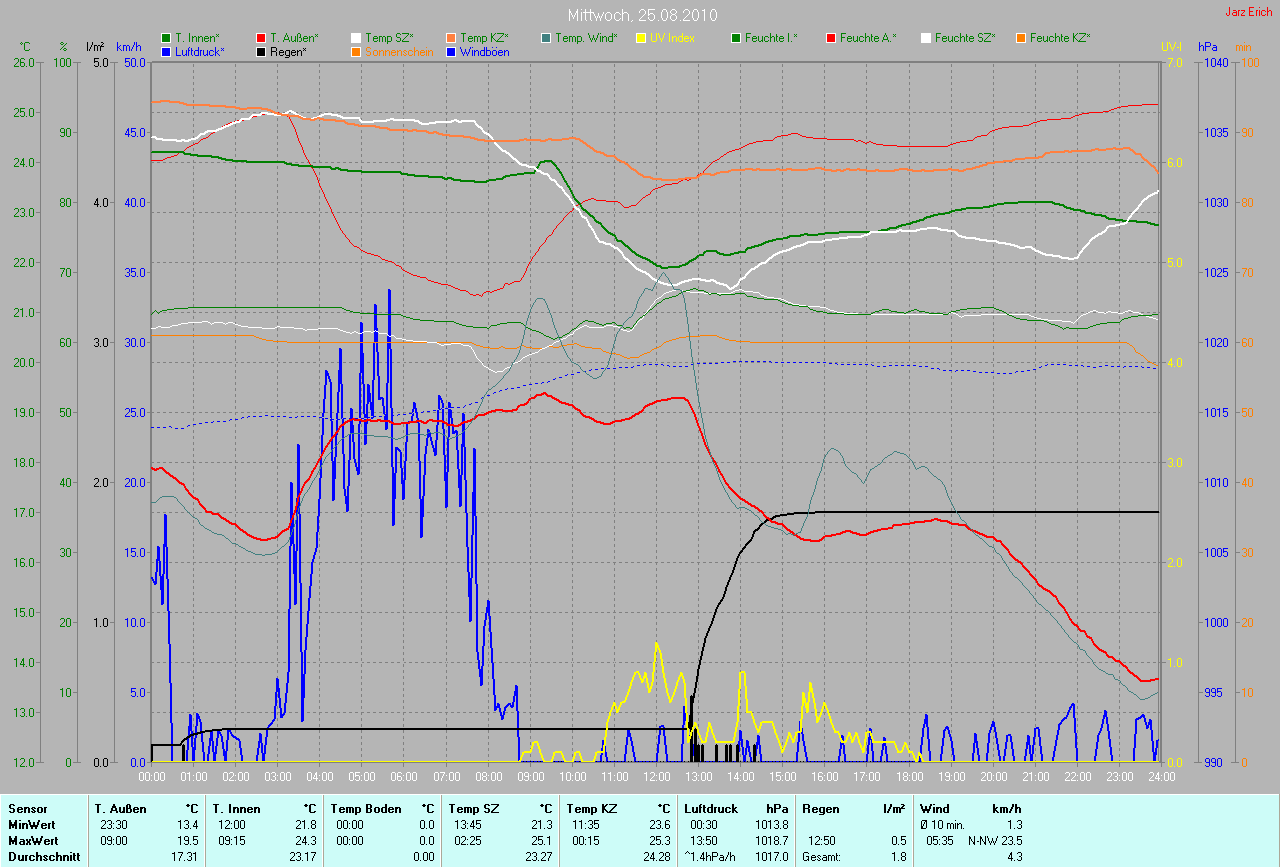Viewport: 1280px width, 867px height.
Task: Select the Regen column header in table
Action: coord(819,808)
